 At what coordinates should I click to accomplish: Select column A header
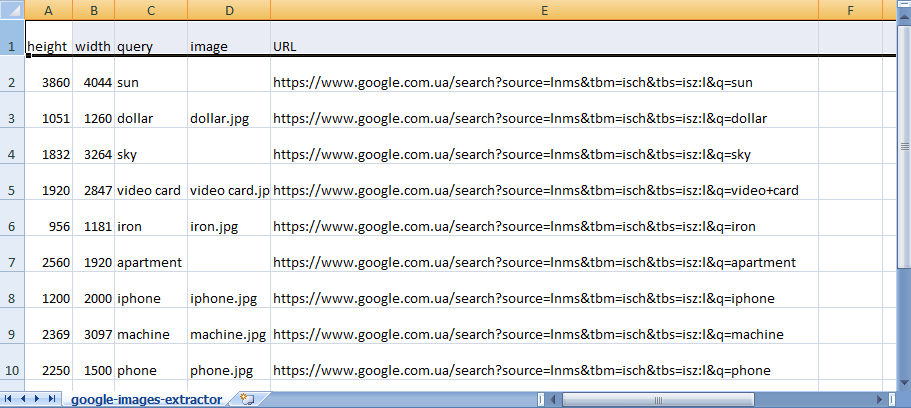point(49,10)
